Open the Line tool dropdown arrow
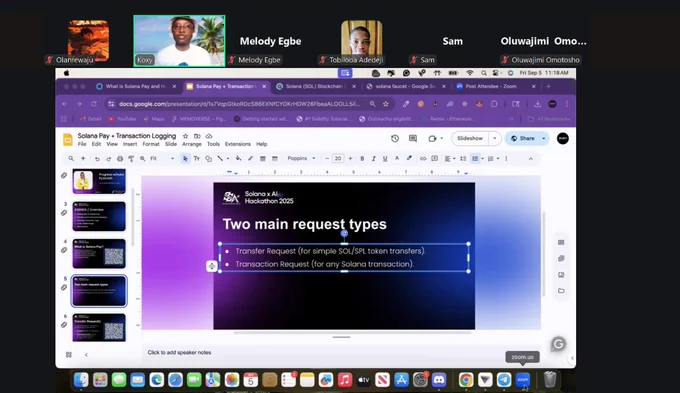This screenshot has height=393, width=680. [228, 159]
